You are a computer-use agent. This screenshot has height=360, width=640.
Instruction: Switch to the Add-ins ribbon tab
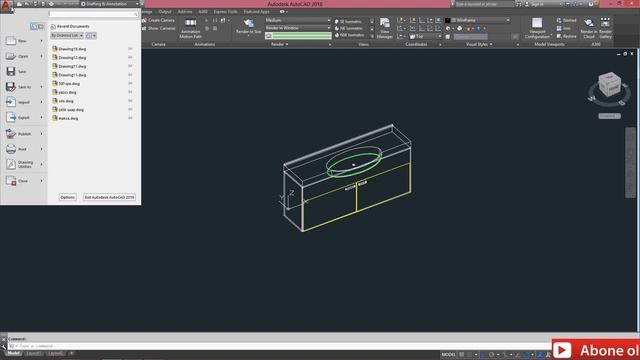click(185, 12)
